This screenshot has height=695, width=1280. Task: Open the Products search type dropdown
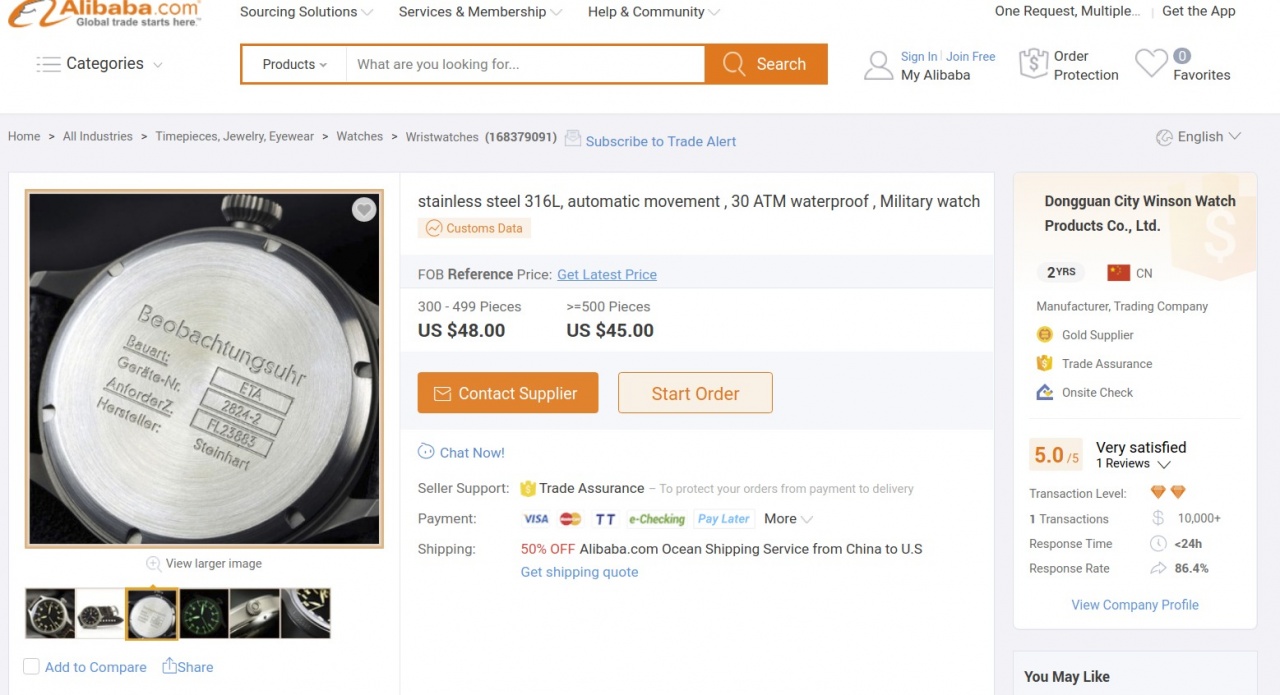coord(294,64)
